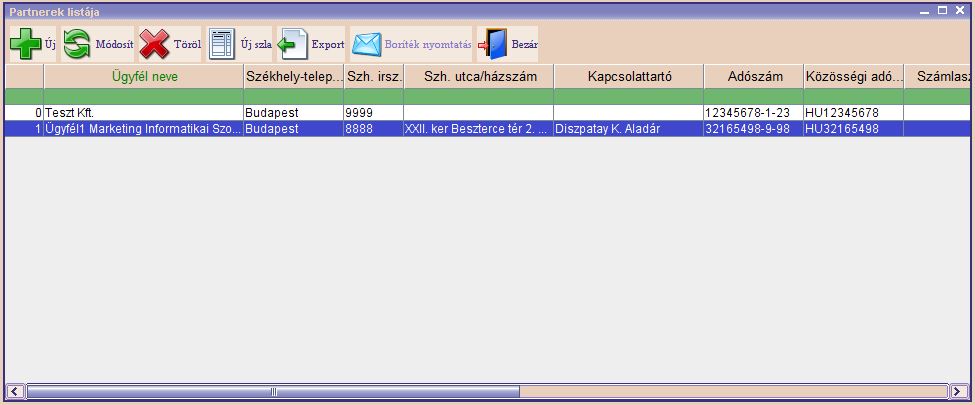Screen dimensions: 975x405
Task: Click the Módosít refresh arrows icon
Action: [77, 44]
